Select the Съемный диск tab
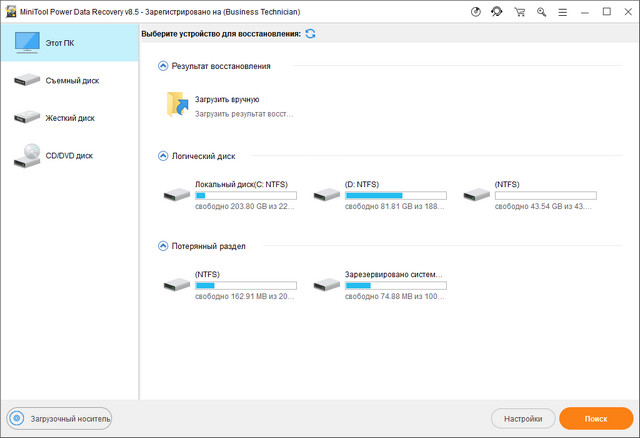The image size is (640, 438). (69, 80)
